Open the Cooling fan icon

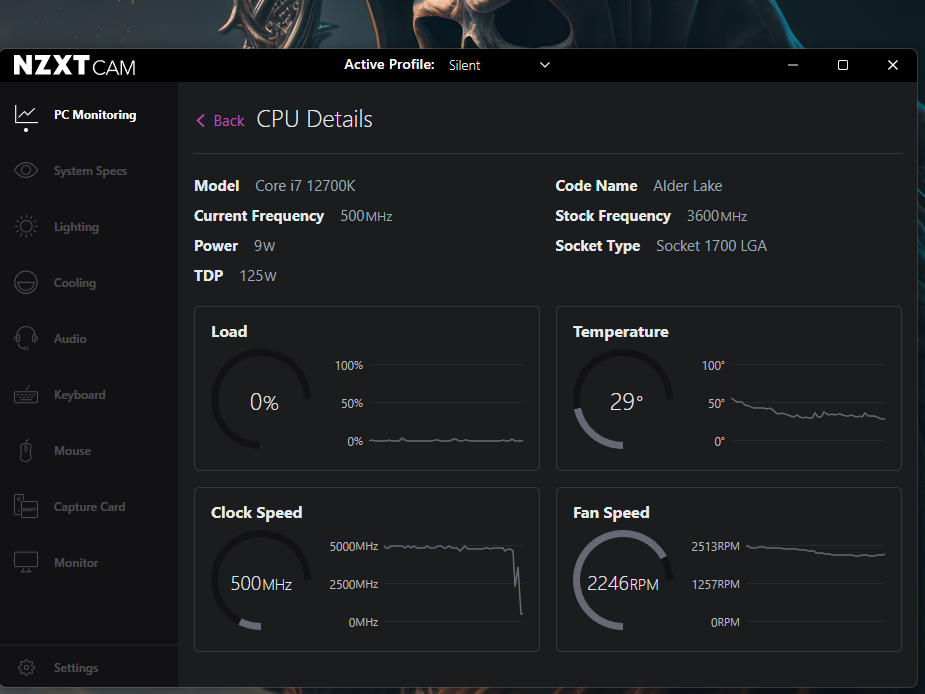tap(26, 283)
